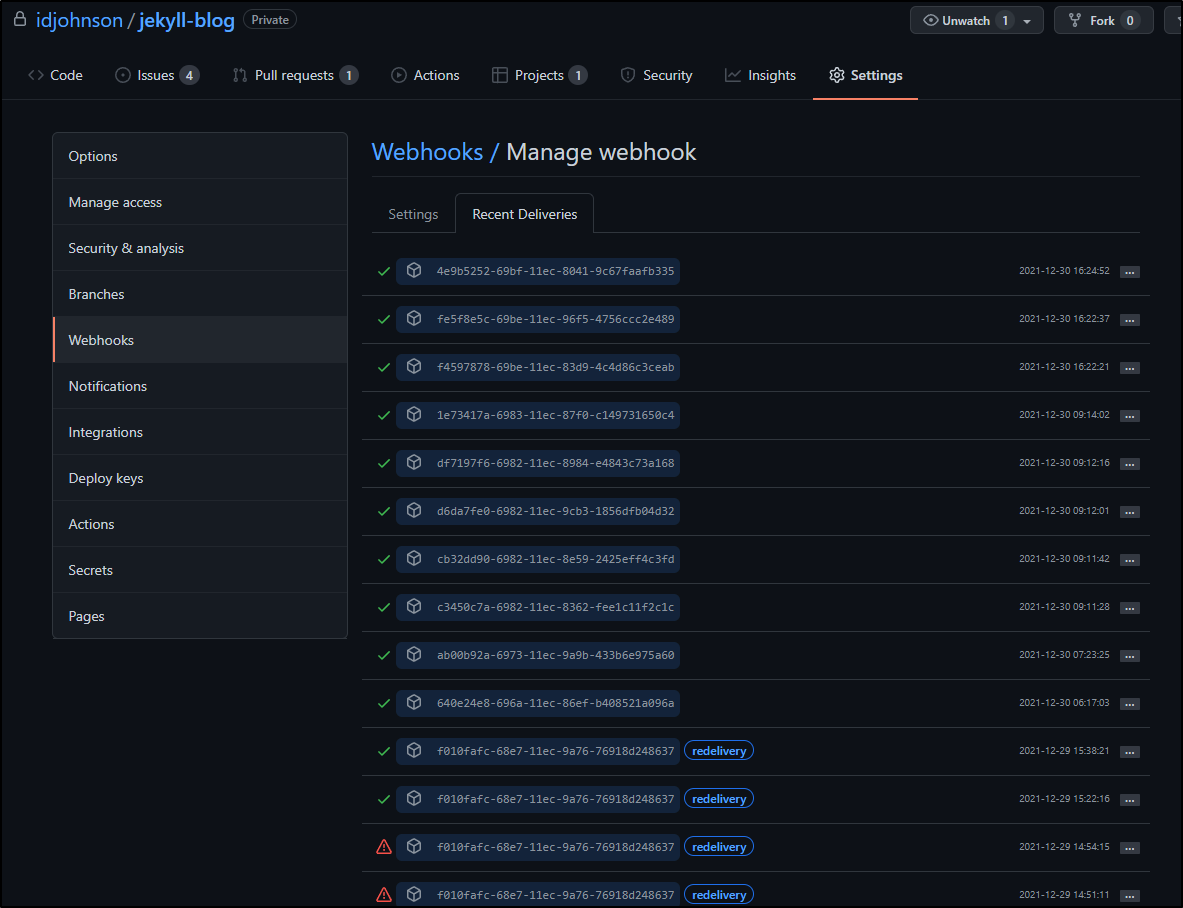This screenshot has width=1183, height=908.
Task: Switch to the Issues tab
Action: [157, 75]
